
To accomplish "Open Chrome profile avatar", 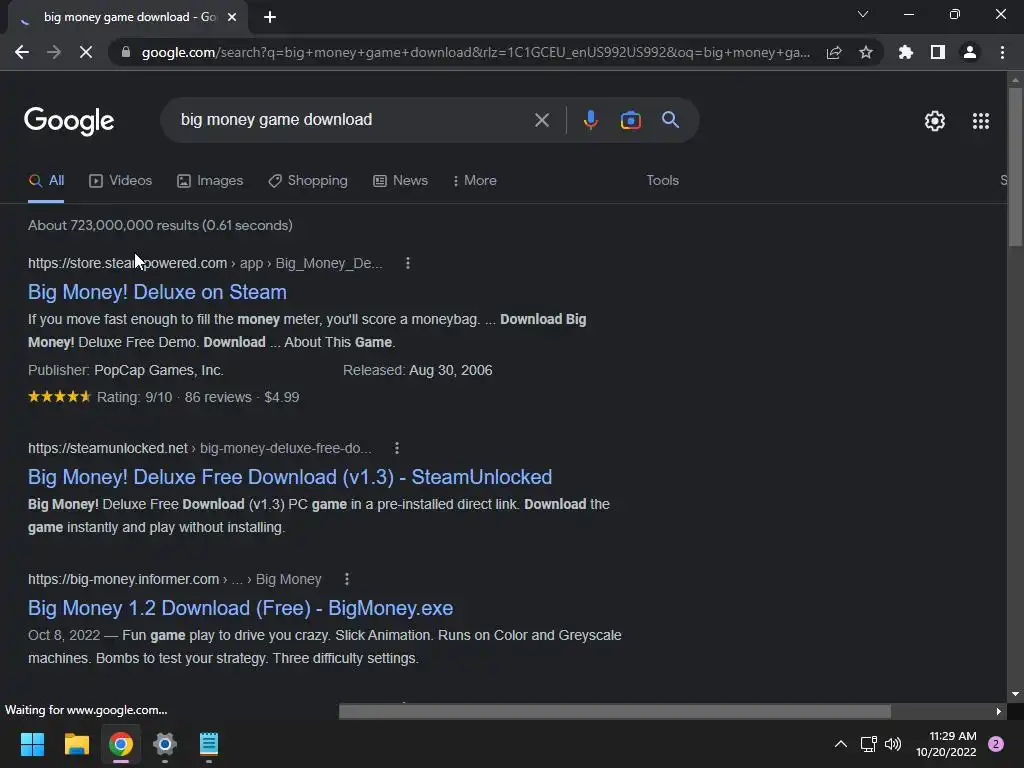I will pyautogui.click(x=970, y=52).
